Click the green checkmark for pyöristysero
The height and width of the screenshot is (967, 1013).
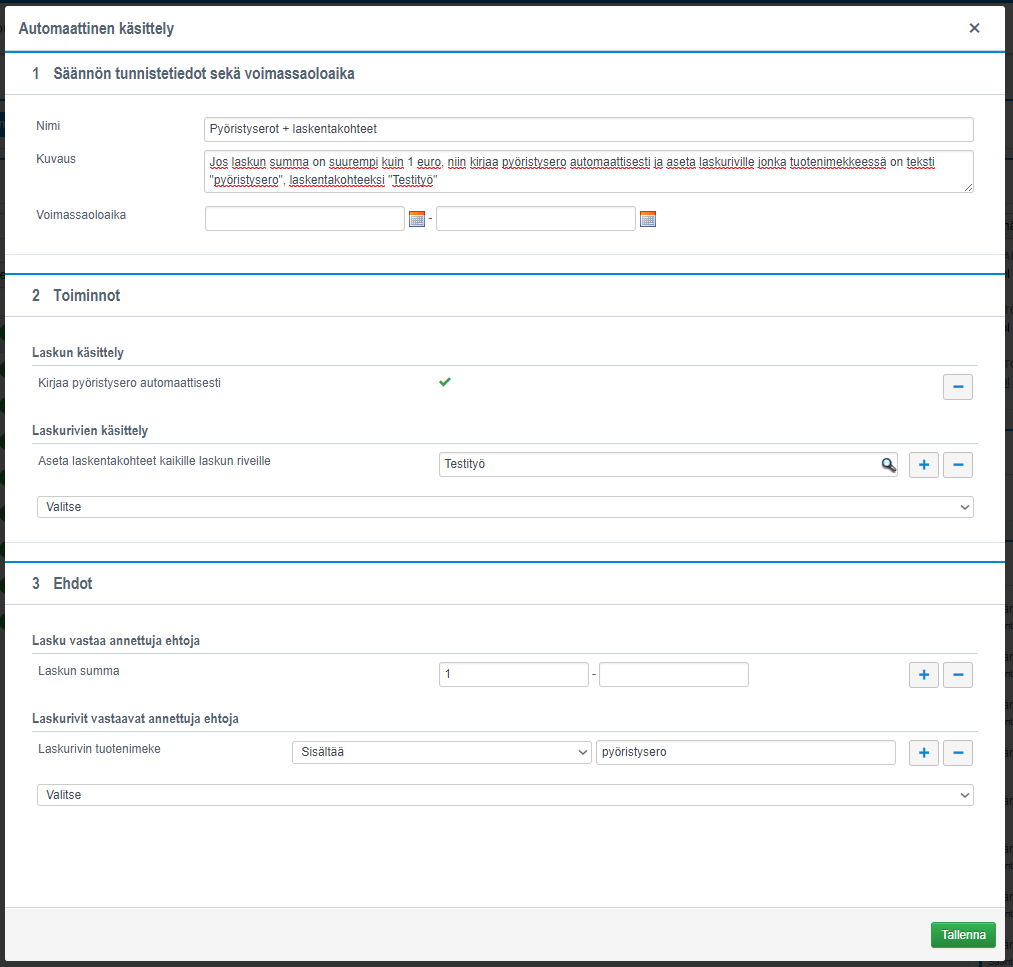tap(445, 382)
